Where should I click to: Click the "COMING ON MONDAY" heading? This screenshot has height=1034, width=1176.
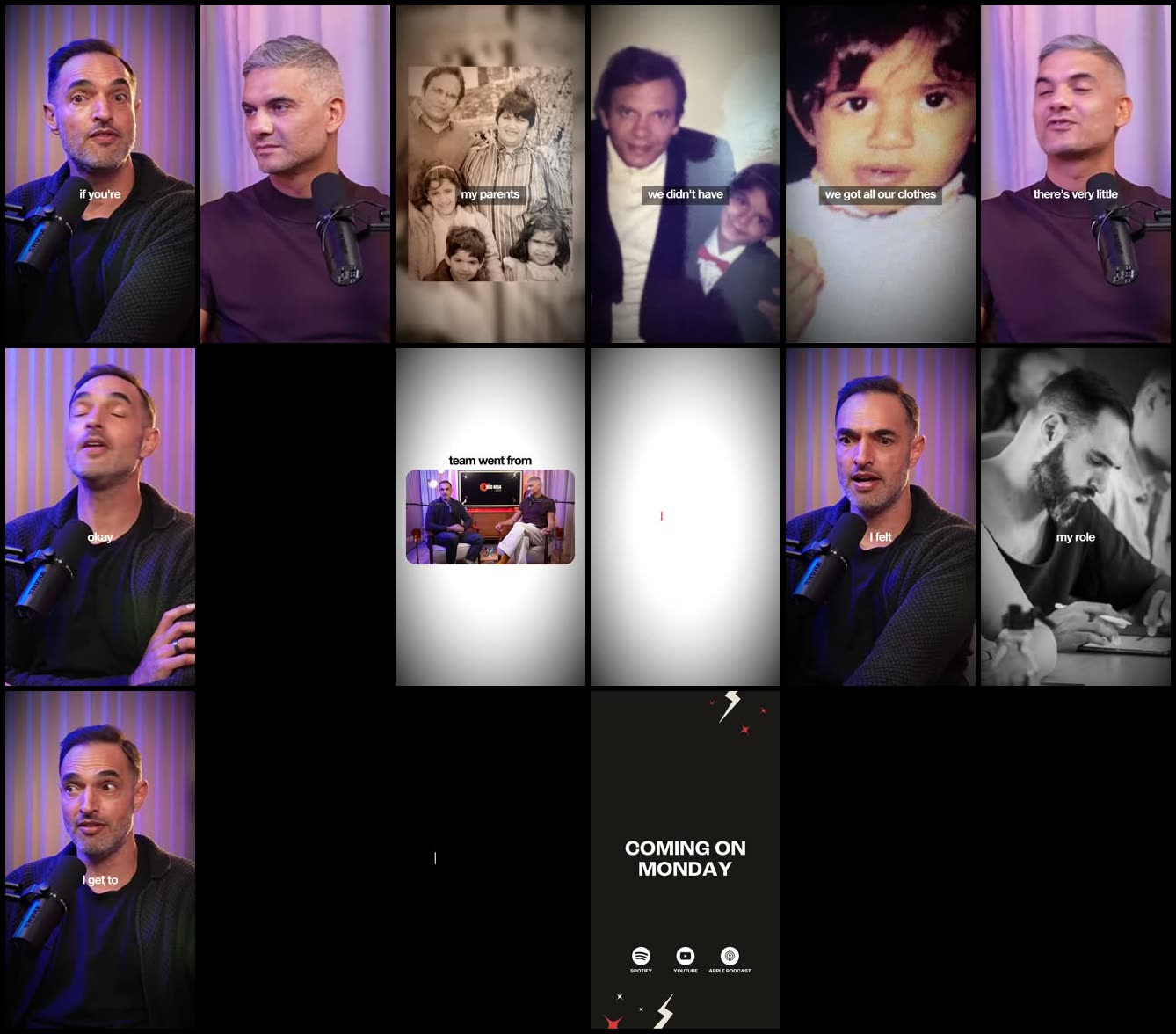coord(686,858)
